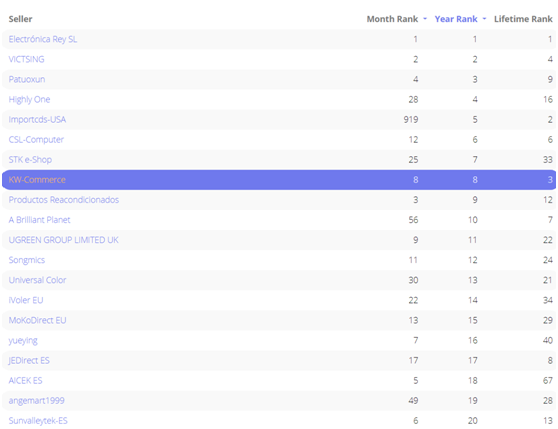Sort by the Year Rank column header
The image size is (558, 429).
tap(456, 19)
